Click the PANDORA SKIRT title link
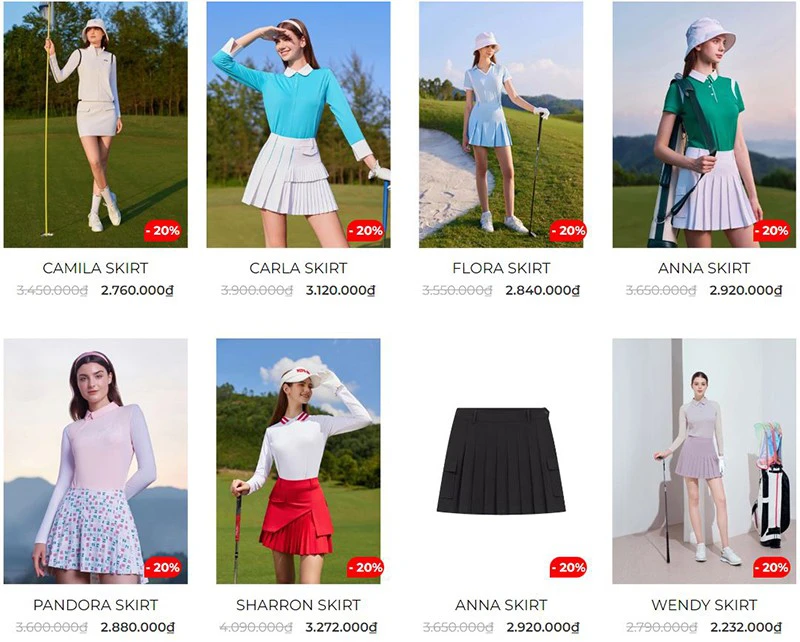The width and height of the screenshot is (800, 642). (95, 605)
